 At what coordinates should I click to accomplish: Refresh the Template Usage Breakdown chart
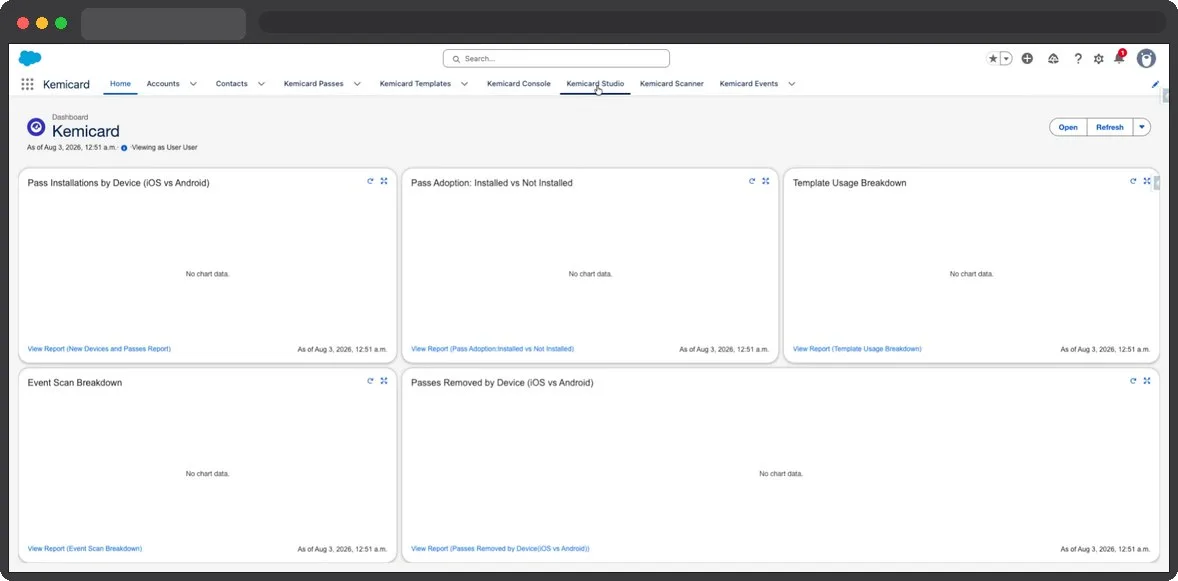(1133, 181)
